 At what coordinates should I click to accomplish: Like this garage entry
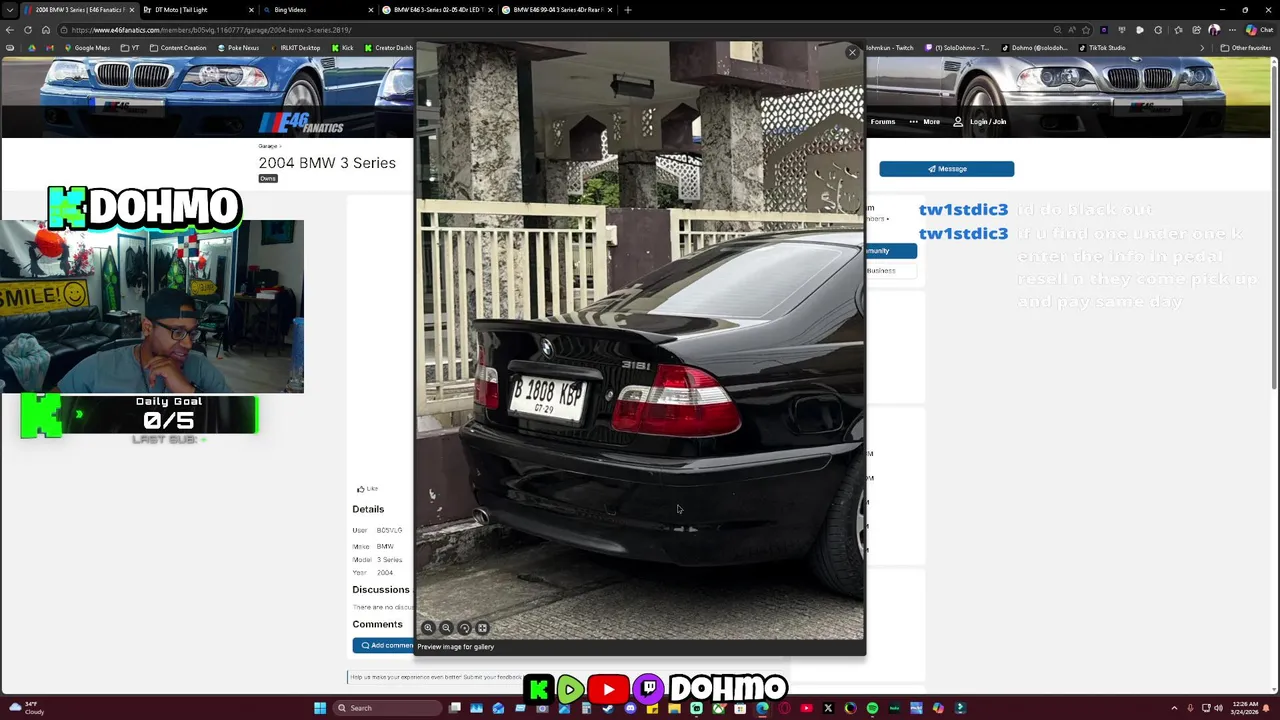pyautogui.click(x=368, y=489)
